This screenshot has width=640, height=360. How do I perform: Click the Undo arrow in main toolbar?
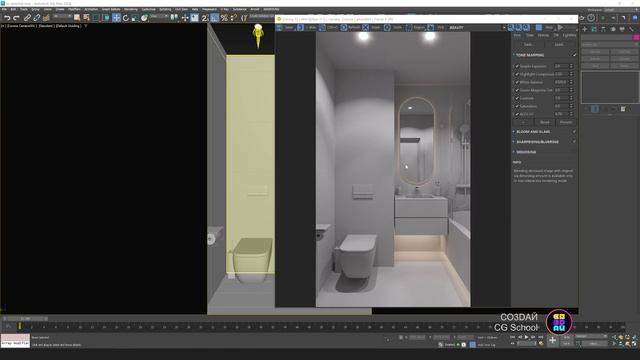(x=7, y=18)
